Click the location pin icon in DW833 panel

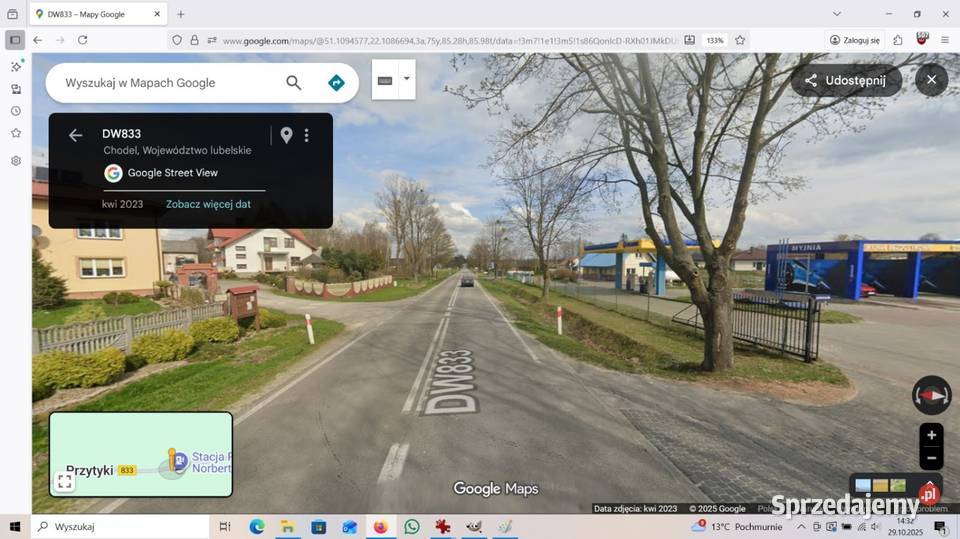(x=286, y=135)
